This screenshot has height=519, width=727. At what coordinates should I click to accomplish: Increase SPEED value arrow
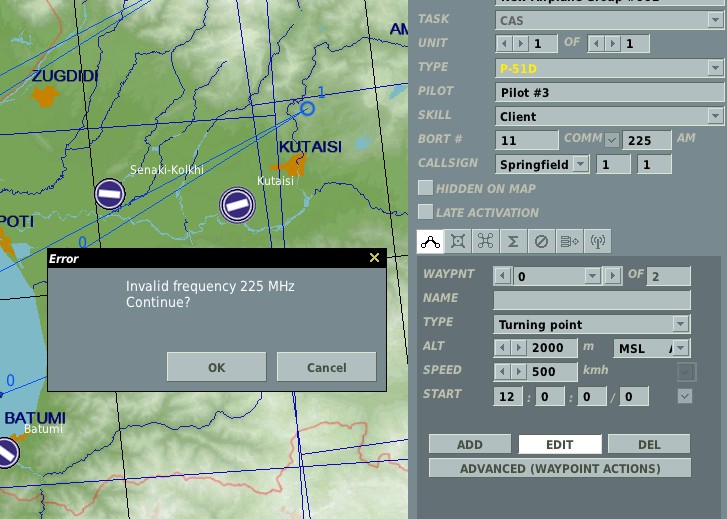tap(518, 371)
